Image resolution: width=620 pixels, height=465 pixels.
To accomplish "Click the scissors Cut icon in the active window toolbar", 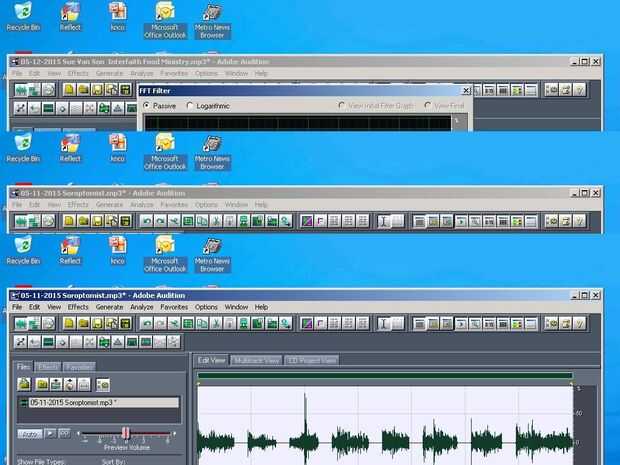I will click(x=216, y=323).
